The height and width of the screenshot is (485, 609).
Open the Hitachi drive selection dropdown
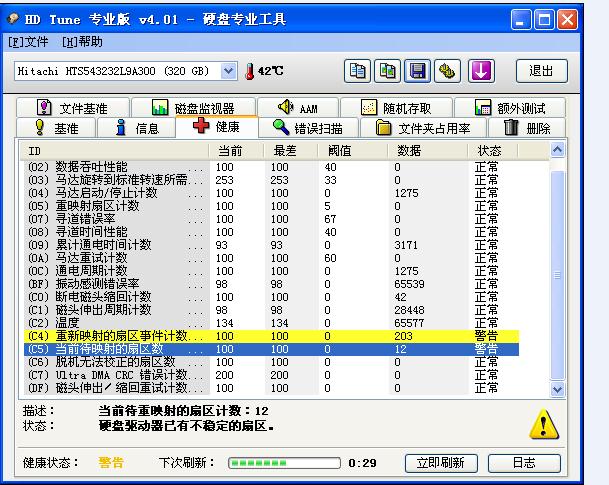click(228, 71)
